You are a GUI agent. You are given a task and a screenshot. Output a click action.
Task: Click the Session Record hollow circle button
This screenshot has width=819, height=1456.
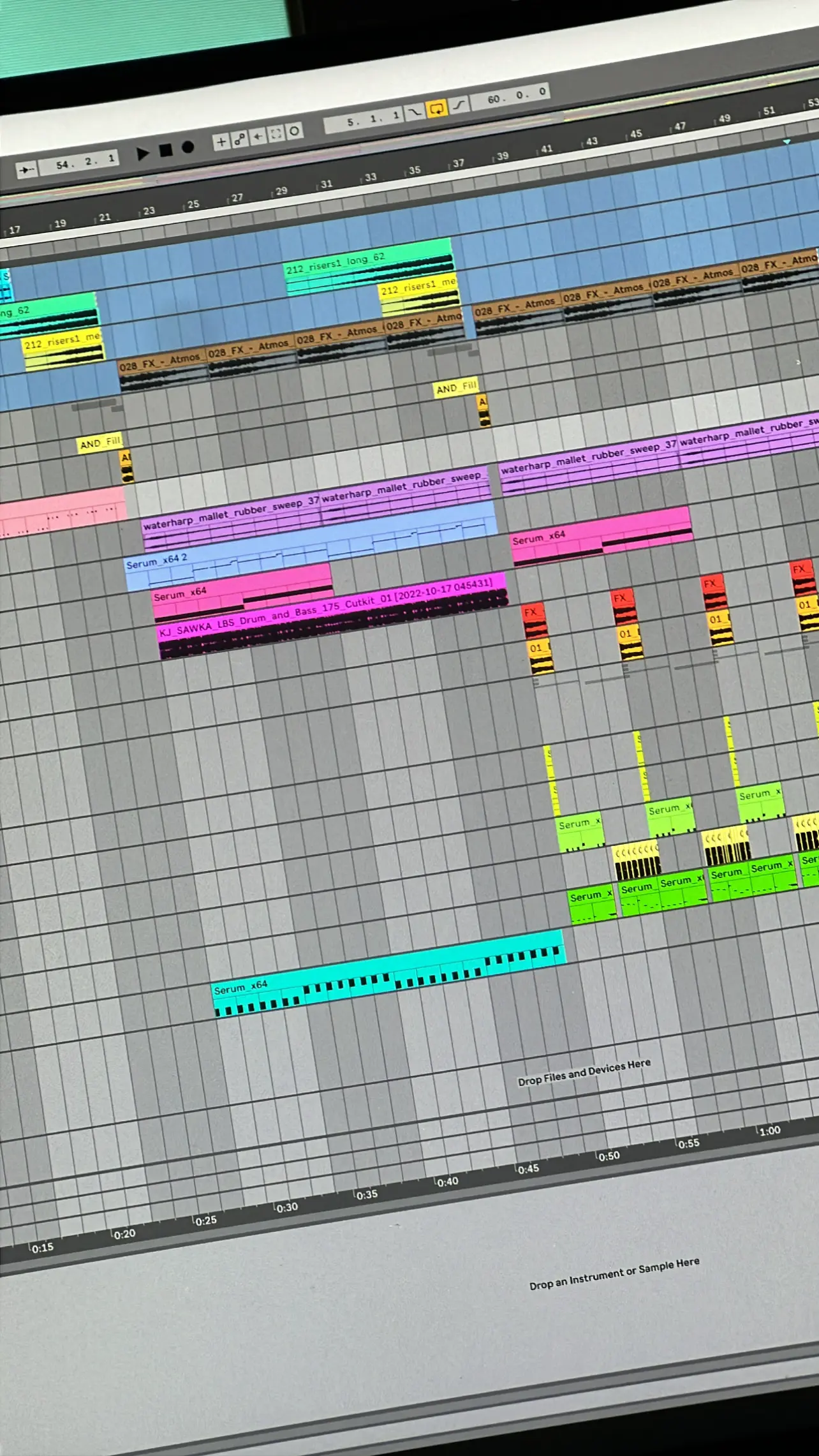(x=294, y=131)
